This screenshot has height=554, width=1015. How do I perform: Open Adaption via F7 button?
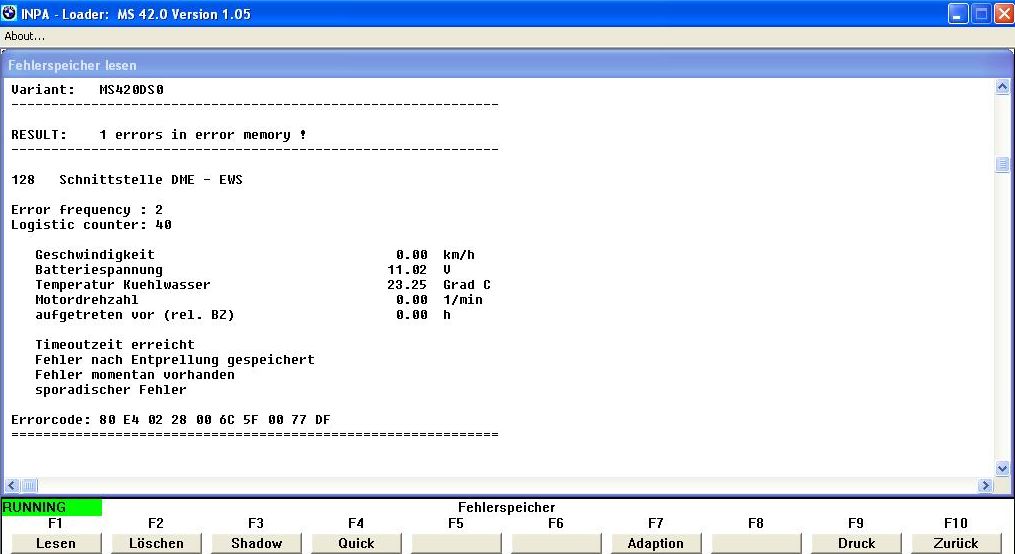pos(656,543)
